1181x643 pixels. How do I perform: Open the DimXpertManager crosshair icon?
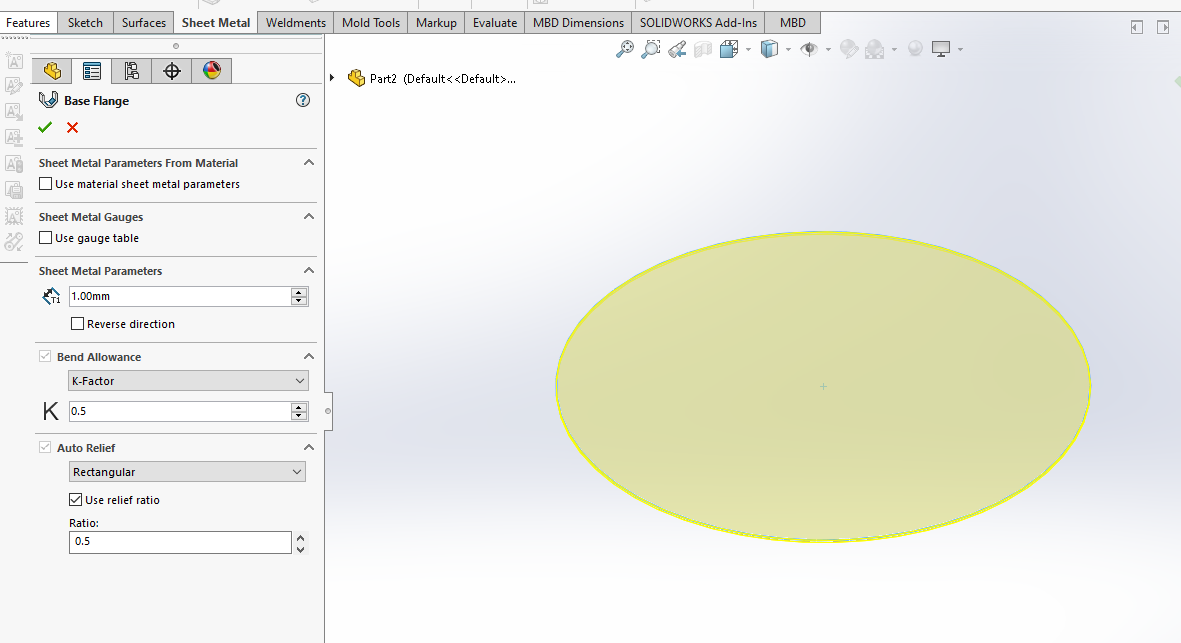[x=172, y=70]
